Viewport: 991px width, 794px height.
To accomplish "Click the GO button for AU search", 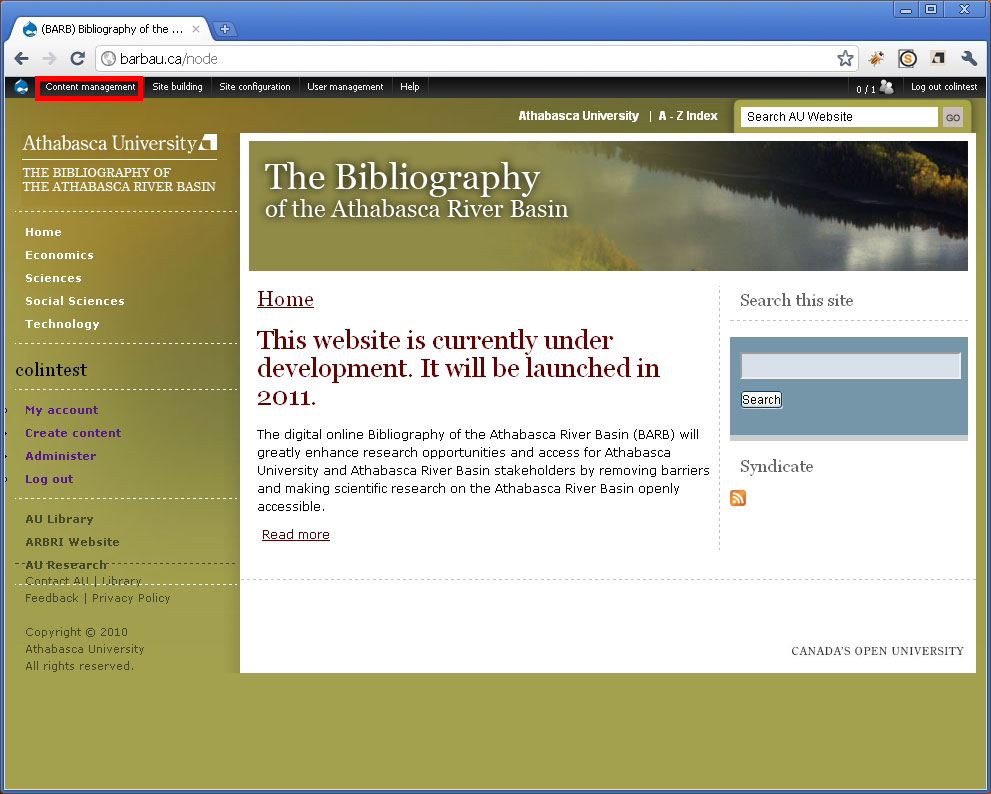I will click(x=952, y=117).
